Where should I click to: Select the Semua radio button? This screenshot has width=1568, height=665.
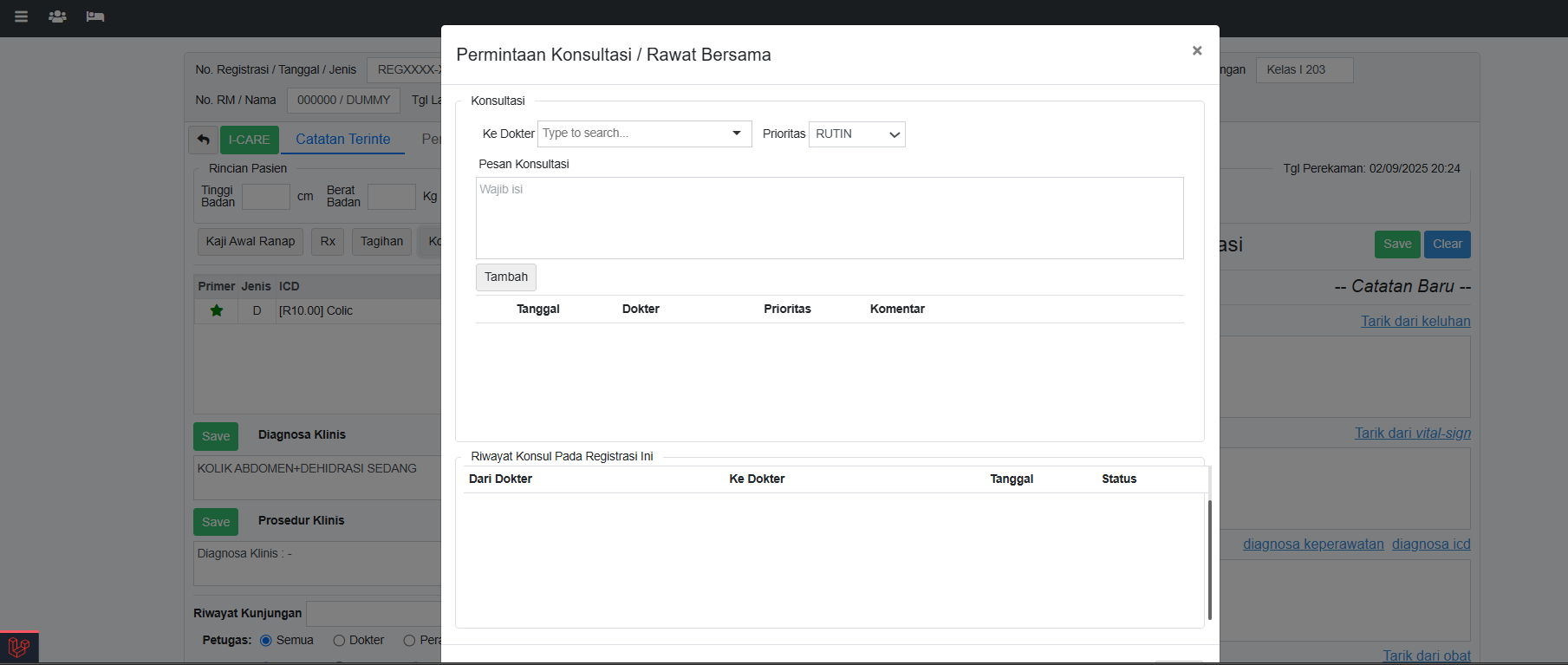click(x=266, y=641)
